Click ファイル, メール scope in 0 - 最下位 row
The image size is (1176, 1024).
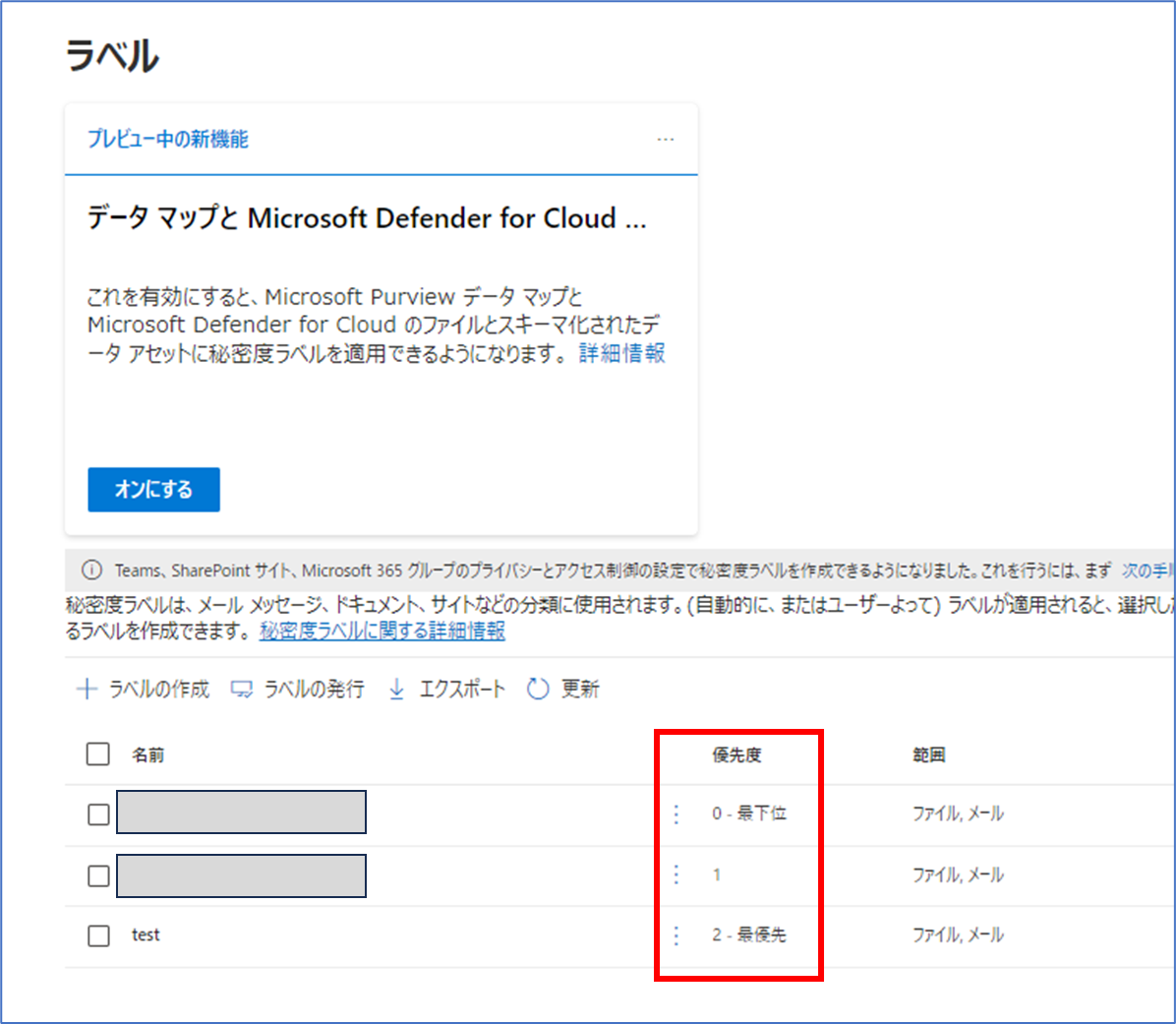(x=958, y=813)
